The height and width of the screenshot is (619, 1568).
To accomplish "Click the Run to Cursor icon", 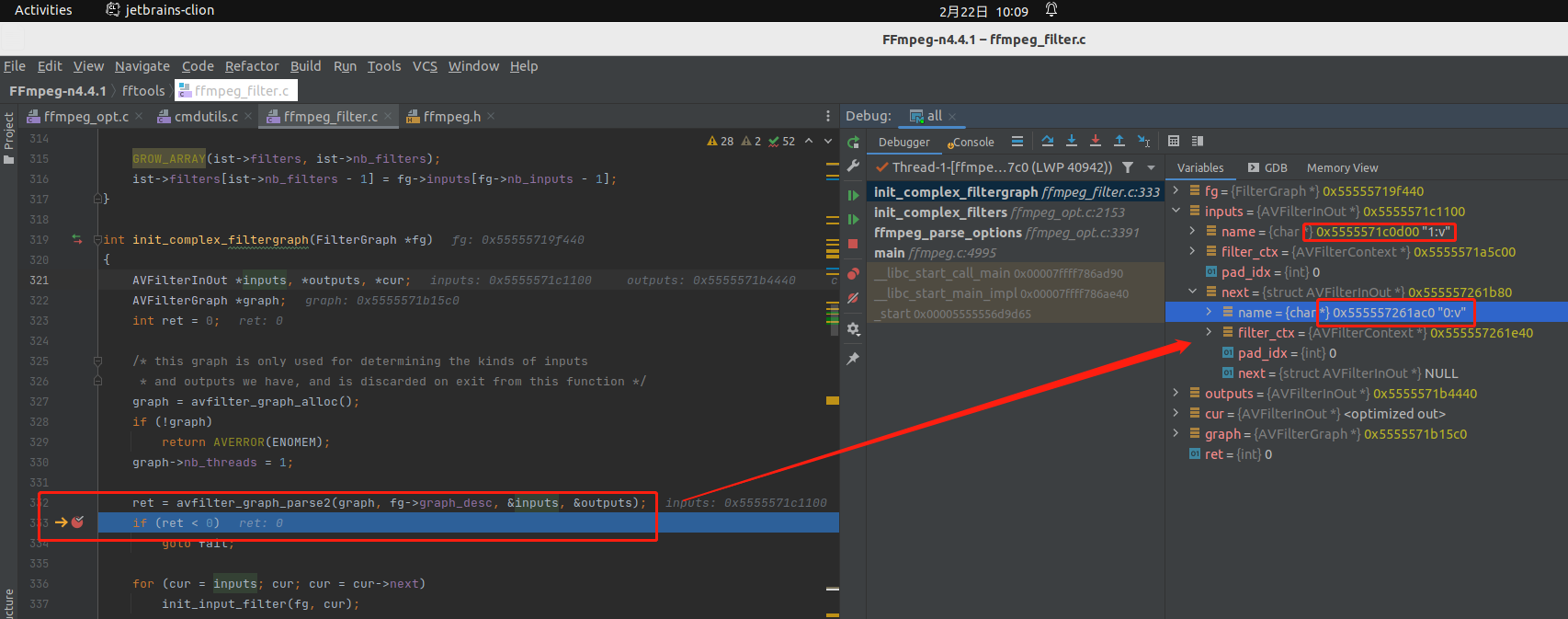I will [1143, 142].
